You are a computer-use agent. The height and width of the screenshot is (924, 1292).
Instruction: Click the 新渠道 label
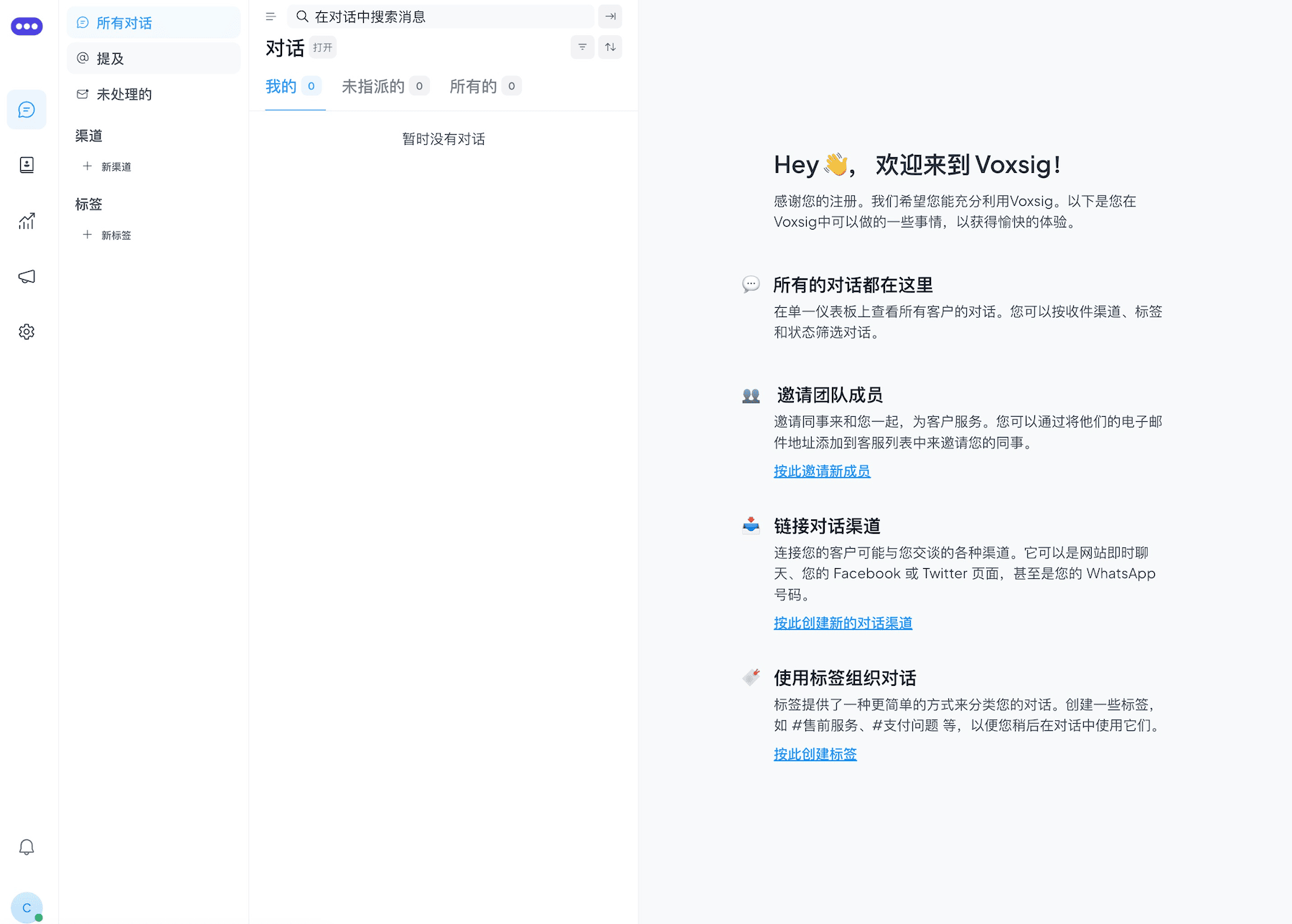[x=116, y=166]
